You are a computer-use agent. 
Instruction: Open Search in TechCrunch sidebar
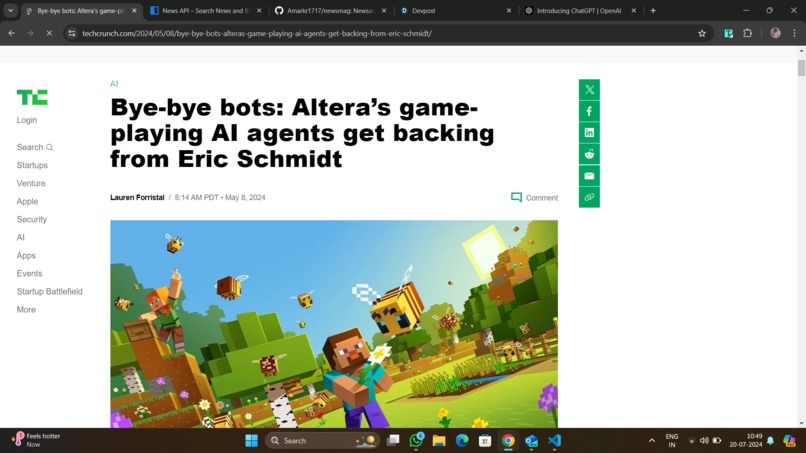(x=34, y=147)
